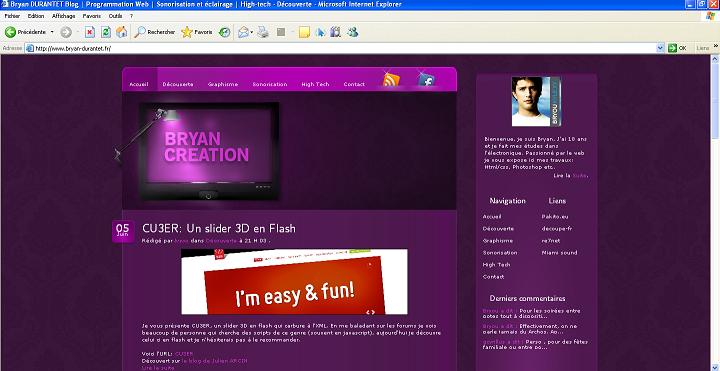Click the blue cursor toolbar icon
The width and height of the screenshot is (720, 371).
tap(320, 32)
